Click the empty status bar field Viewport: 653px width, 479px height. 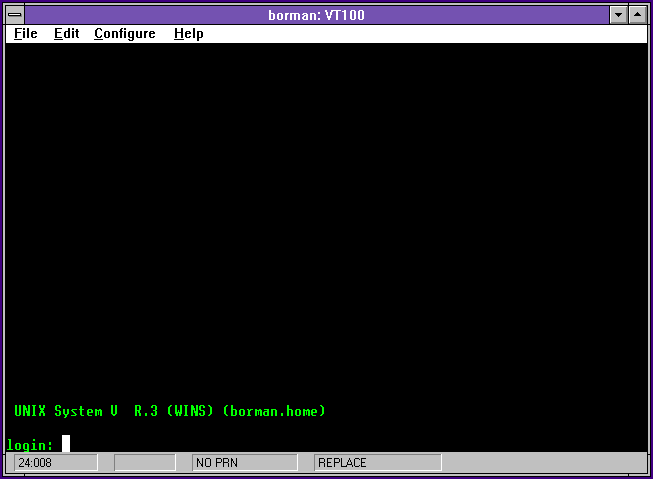[145, 462]
